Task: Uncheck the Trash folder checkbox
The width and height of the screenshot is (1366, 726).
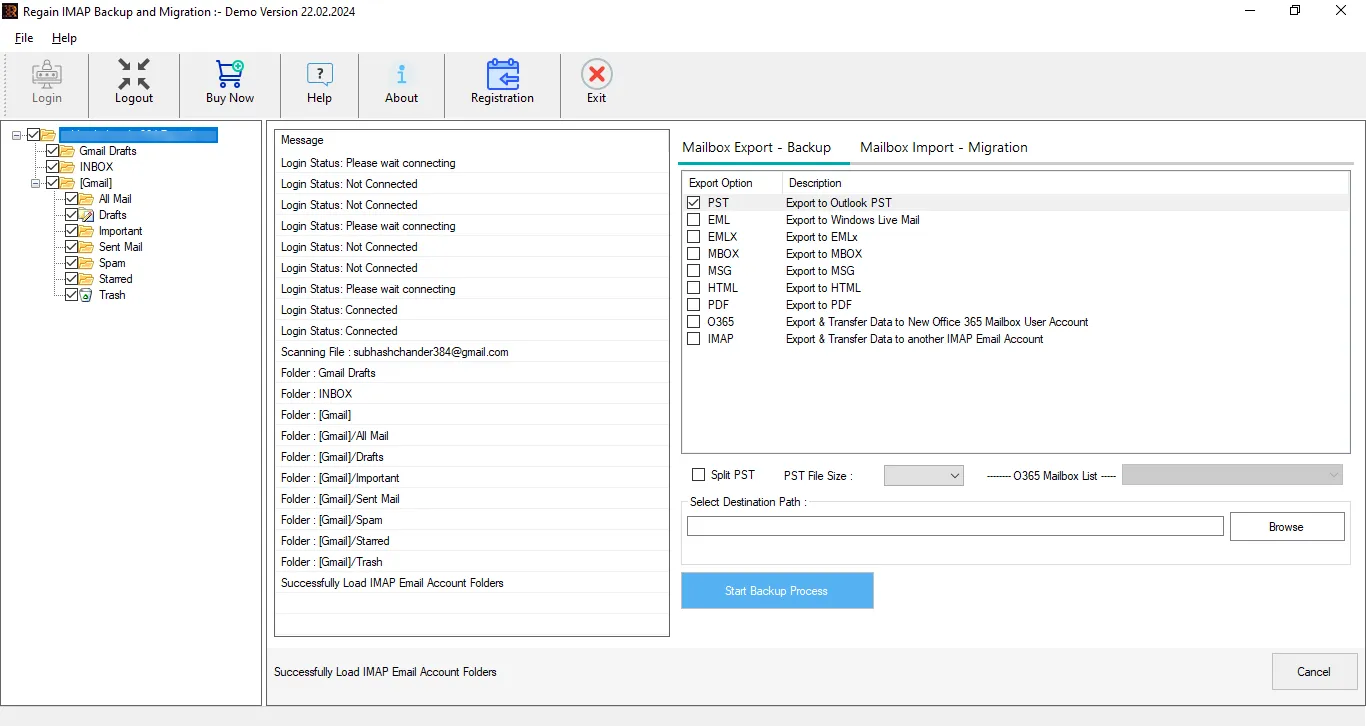Action: pos(72,295)
